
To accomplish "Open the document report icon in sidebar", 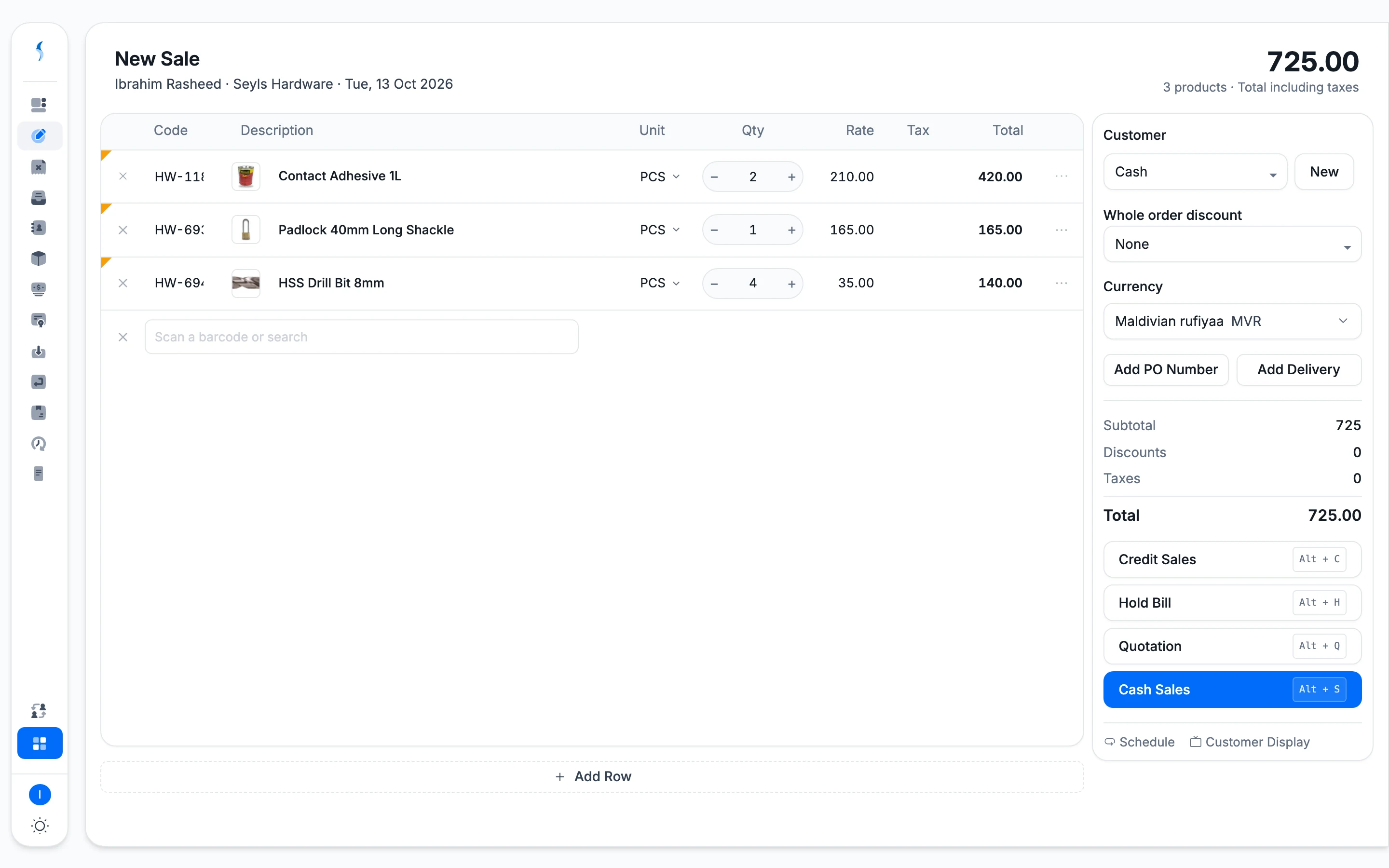I will click(39, 474).
